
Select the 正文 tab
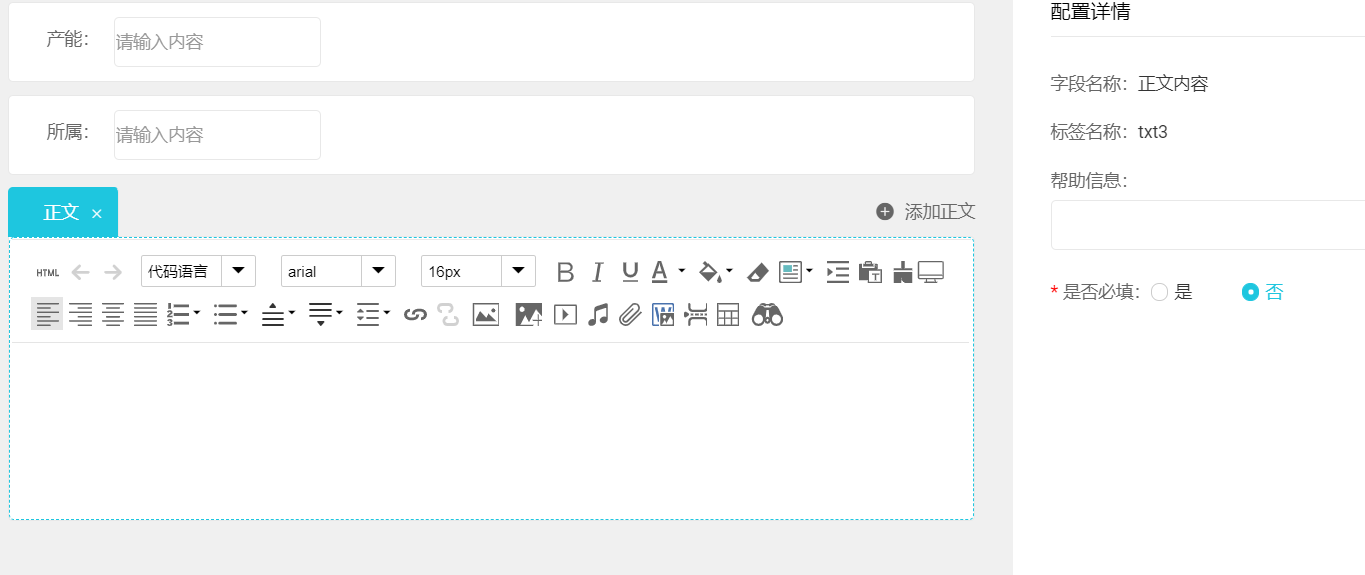point(61,212)
